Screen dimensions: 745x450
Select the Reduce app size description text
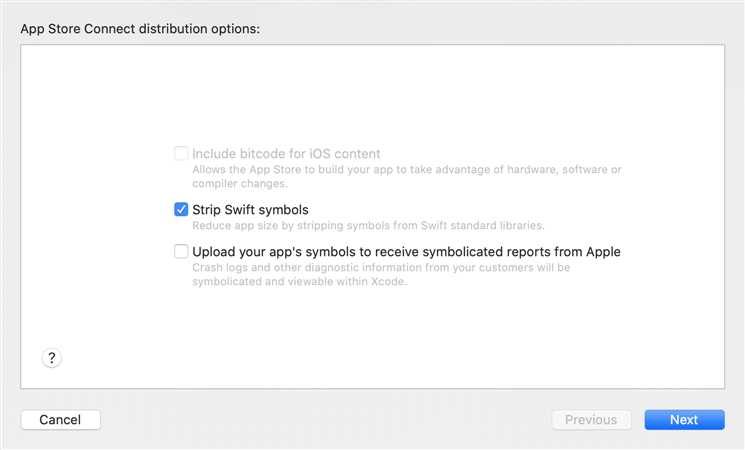click(368, 225)
